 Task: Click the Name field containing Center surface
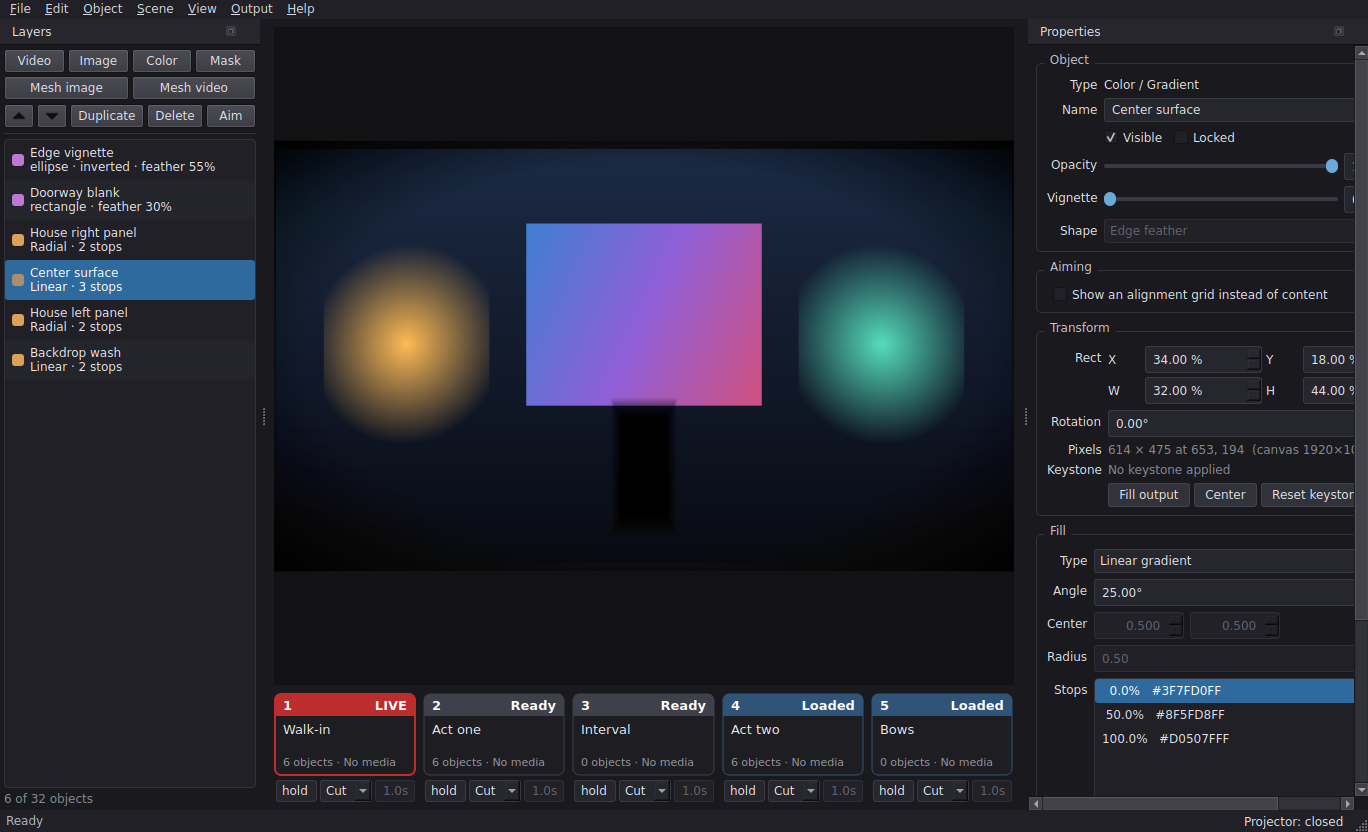click(1231, 110)
